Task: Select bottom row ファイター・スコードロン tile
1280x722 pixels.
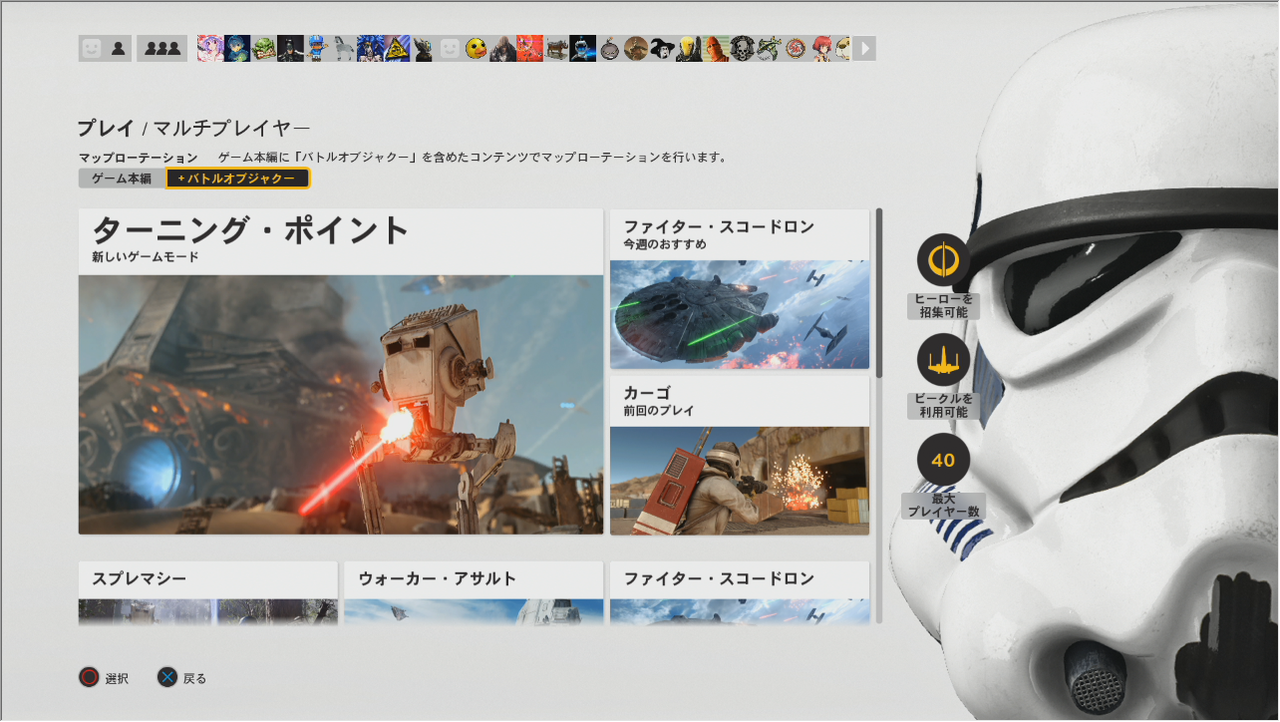Action: pos(740,593)
